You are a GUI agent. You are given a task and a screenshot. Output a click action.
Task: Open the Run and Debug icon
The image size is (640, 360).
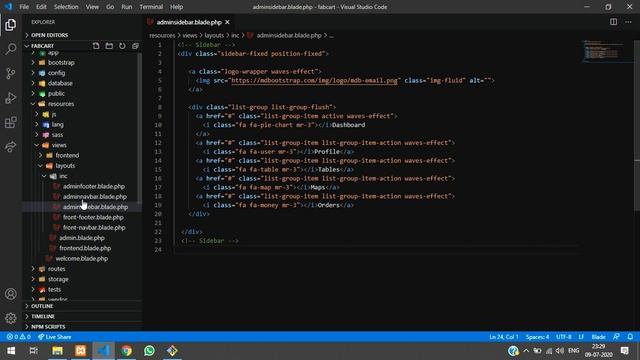tap(11, 98)
